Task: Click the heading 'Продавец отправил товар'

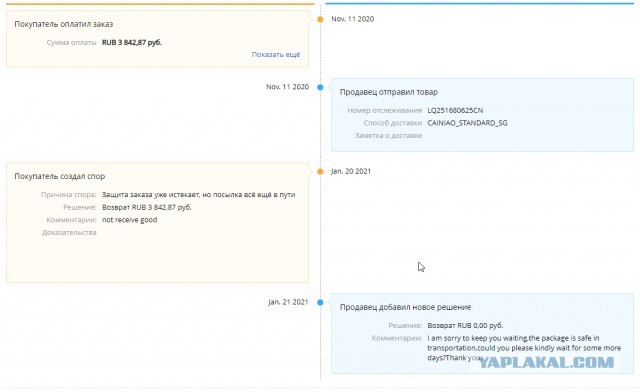Action: 389,92
